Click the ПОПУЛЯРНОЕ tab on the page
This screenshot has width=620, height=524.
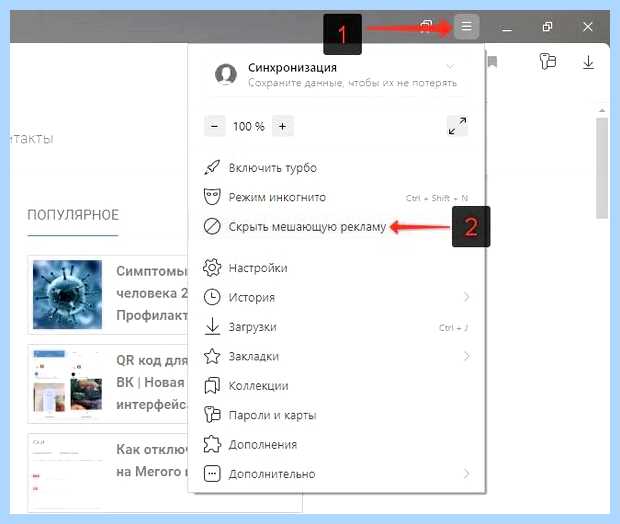(x=73, y=215)
